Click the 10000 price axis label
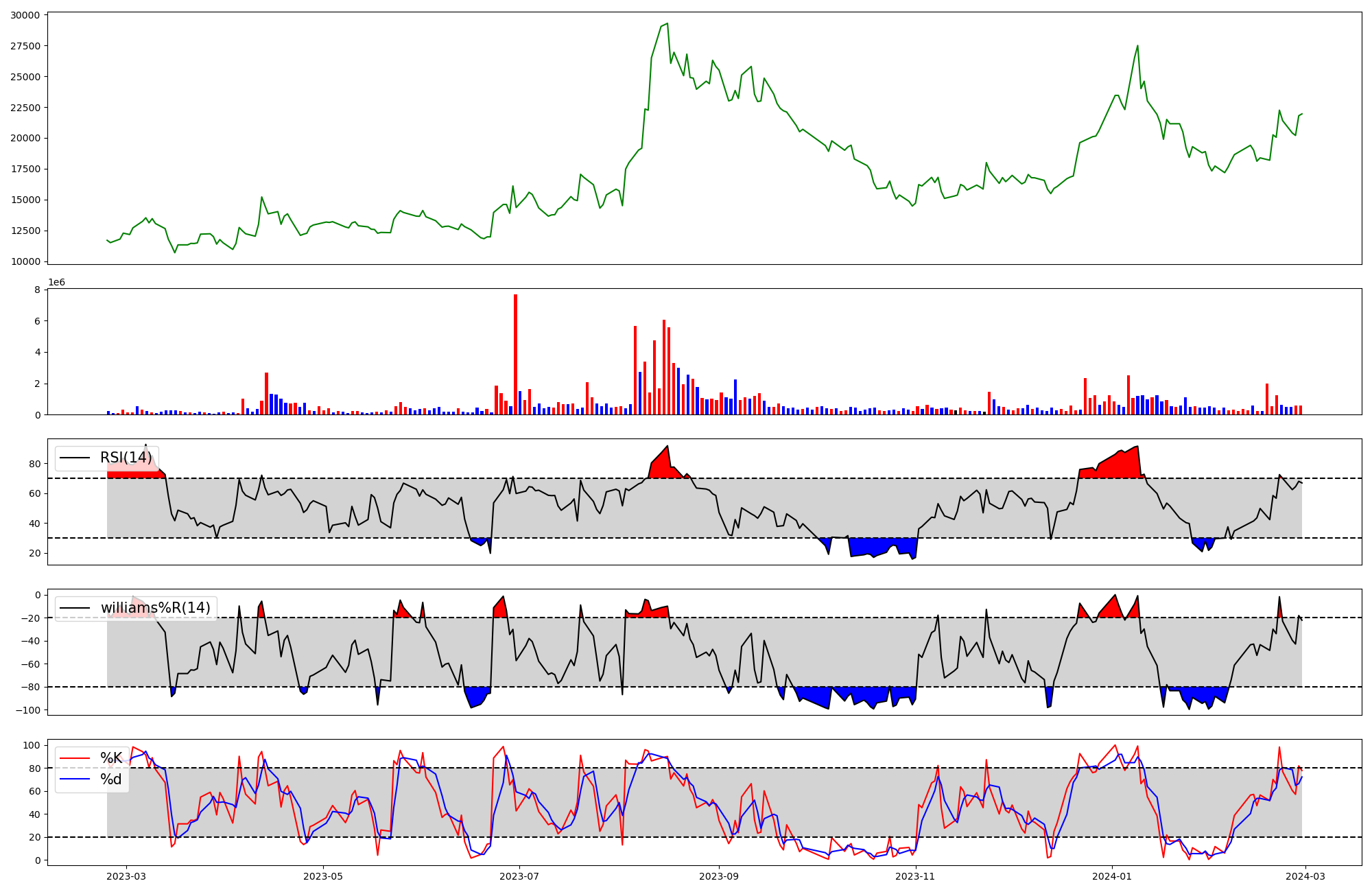The image size is (1372, 892). (25, 261)
